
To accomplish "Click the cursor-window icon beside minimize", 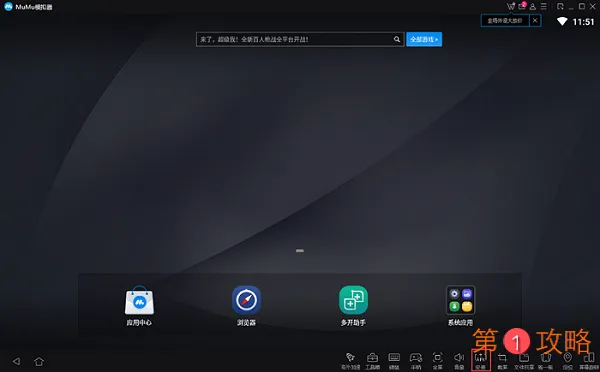I will (560, 7).
